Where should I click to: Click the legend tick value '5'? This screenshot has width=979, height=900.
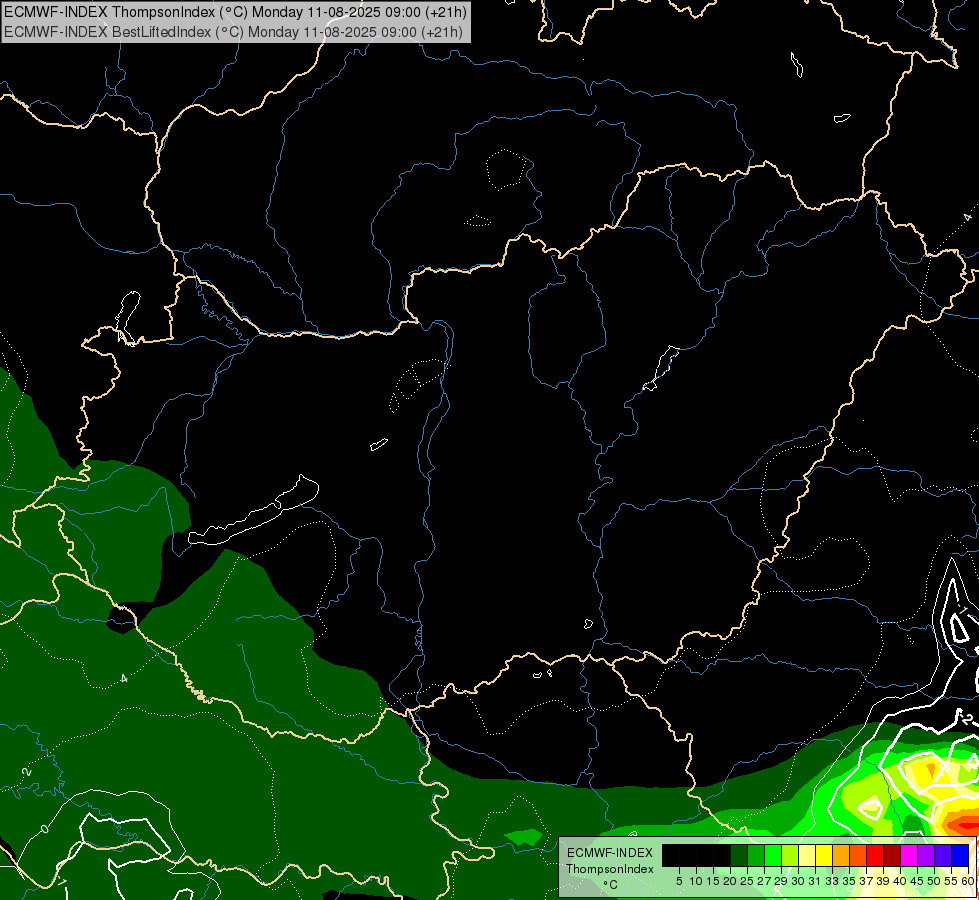[x=679, y=881]
